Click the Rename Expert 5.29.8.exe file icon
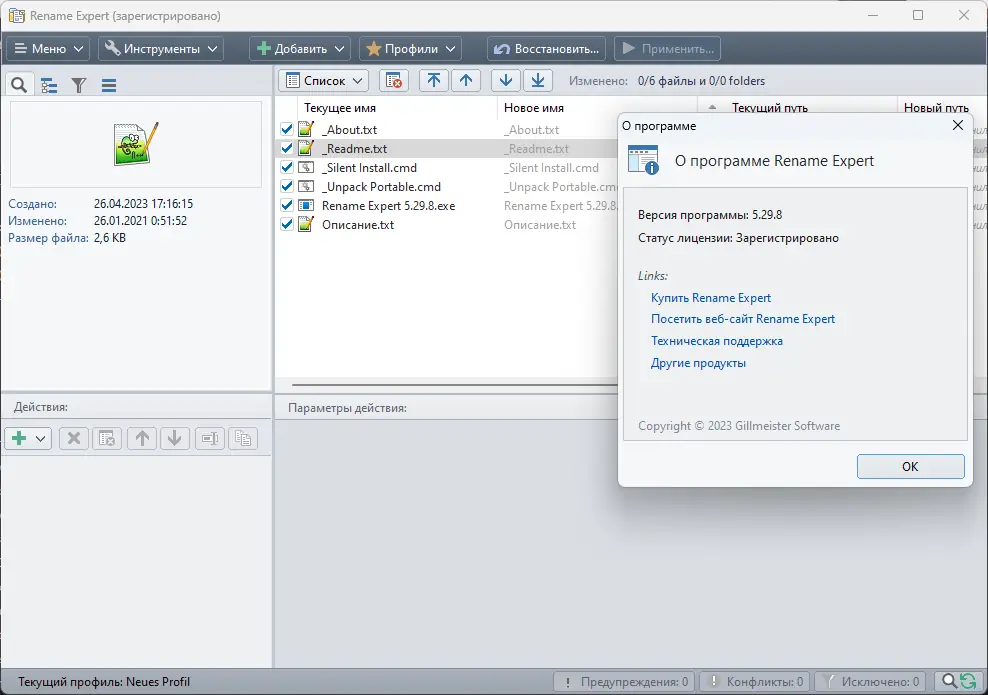988x695 pixels. pos(306,205)
